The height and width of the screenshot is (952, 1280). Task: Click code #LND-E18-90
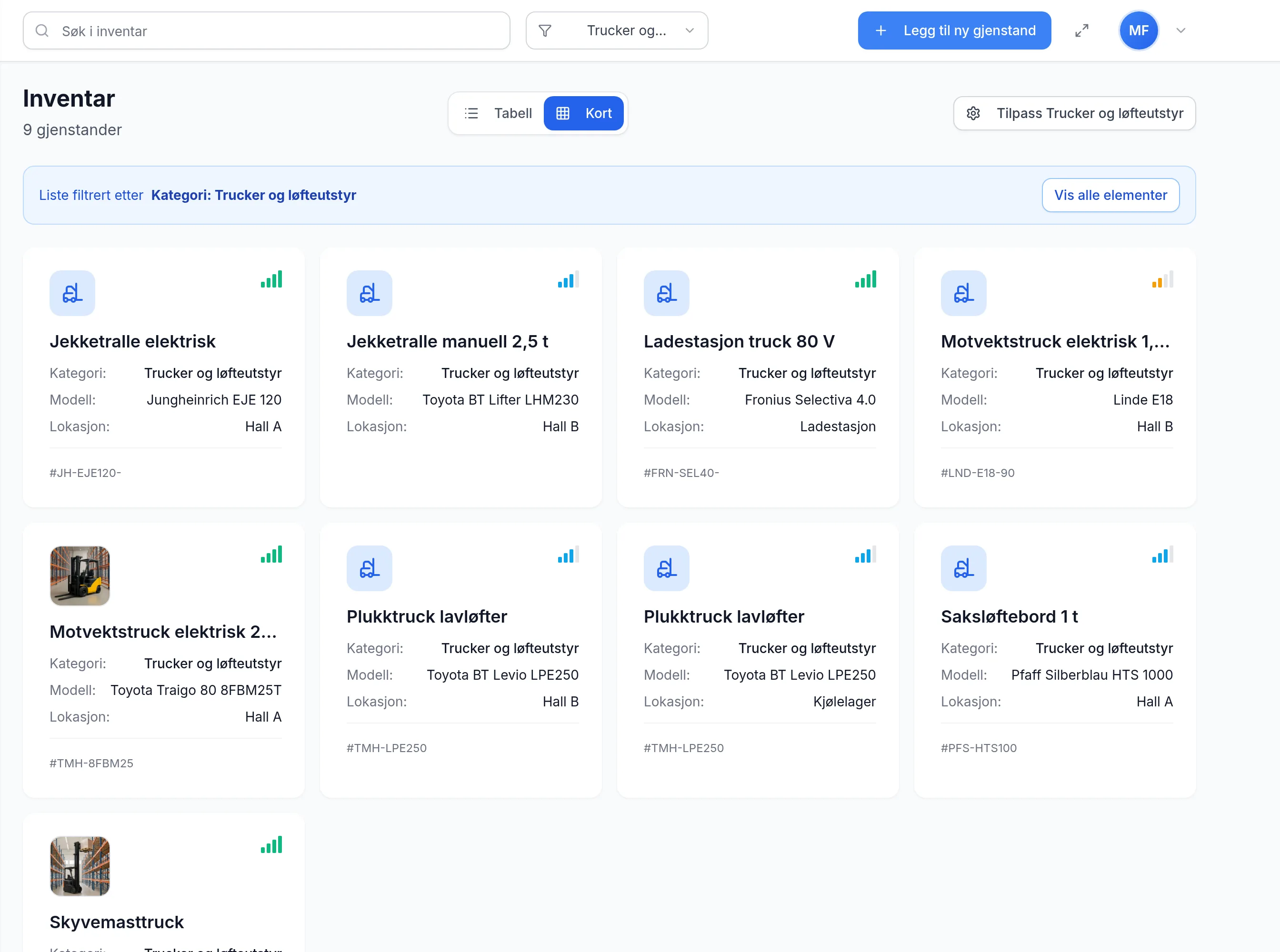tap(978, 473)
